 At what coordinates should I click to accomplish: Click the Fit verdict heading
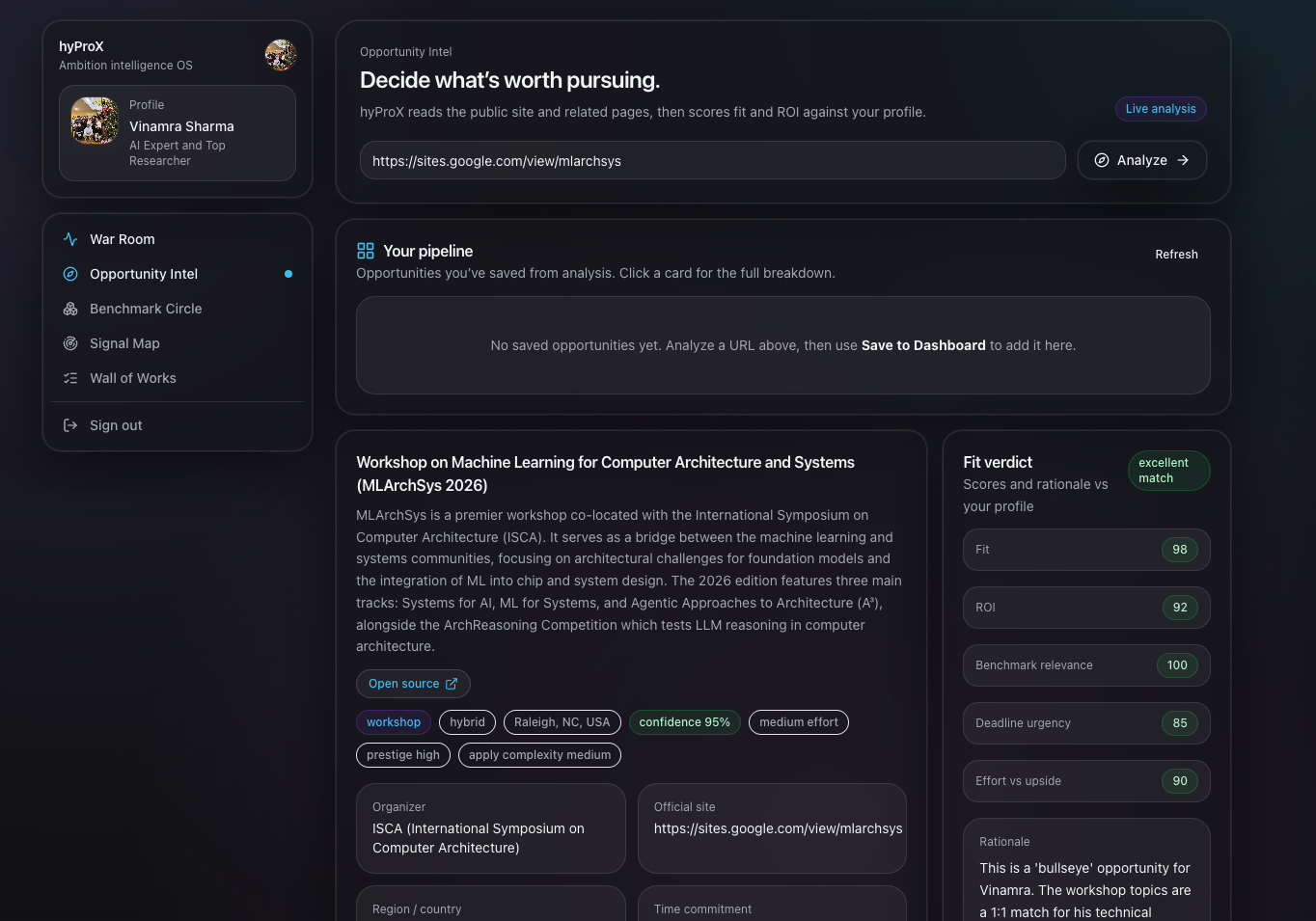click(998, 462)
